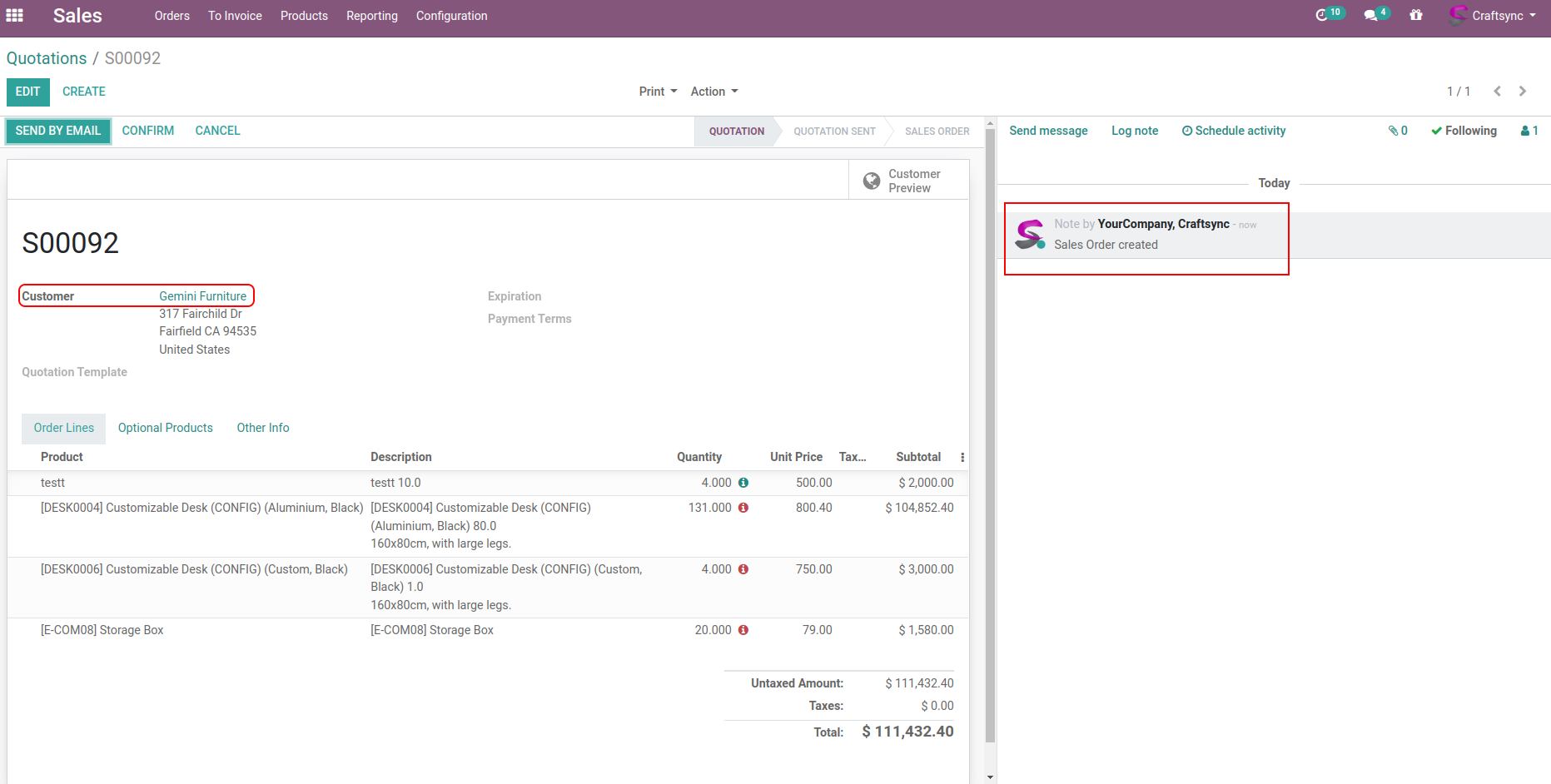Open the Craftsync user menu
Image resolution: width=1551 pixels, height=784 pixels.
[x=1494, y=15]
